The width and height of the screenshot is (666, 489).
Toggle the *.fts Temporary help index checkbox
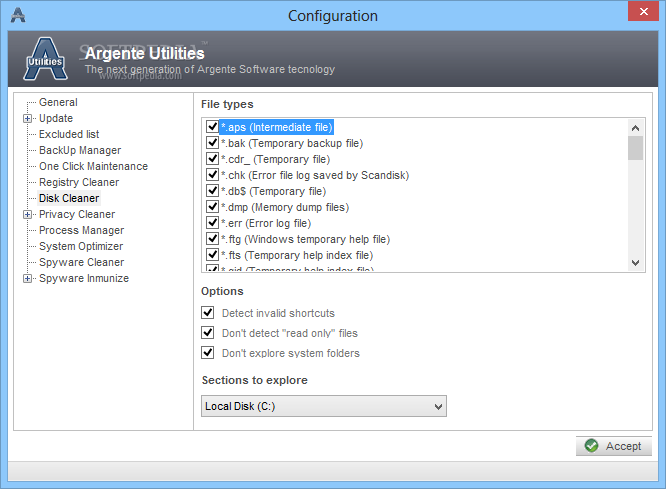212,255
